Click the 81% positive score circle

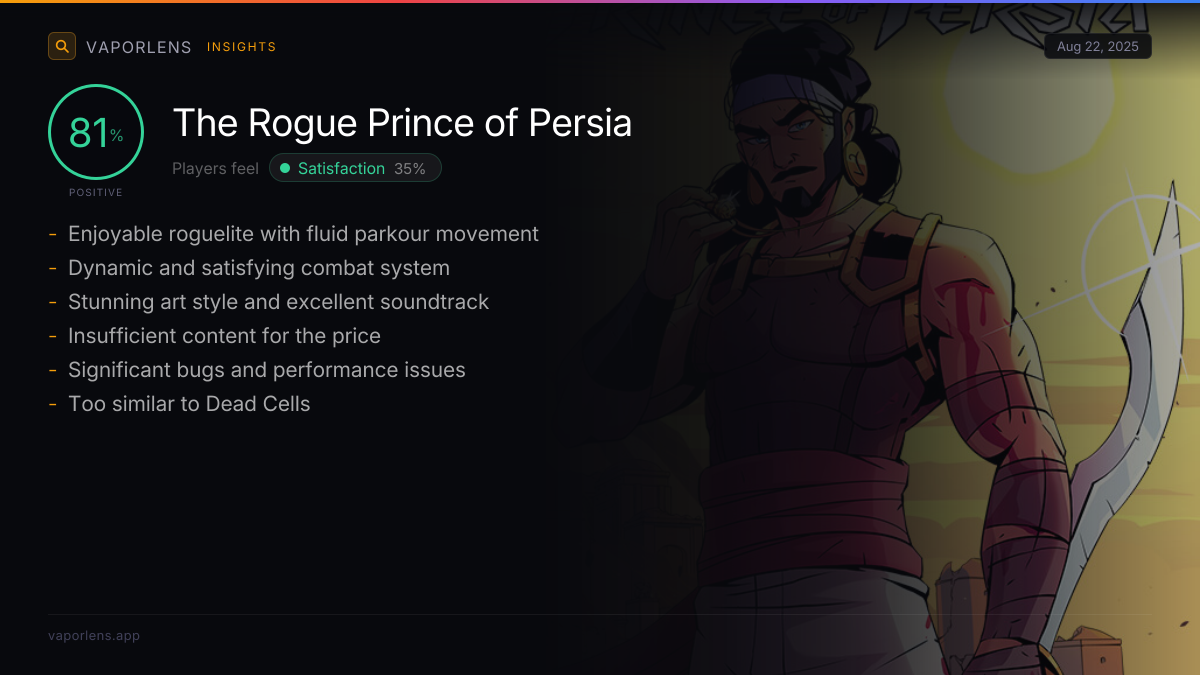(x=96, y=132)
